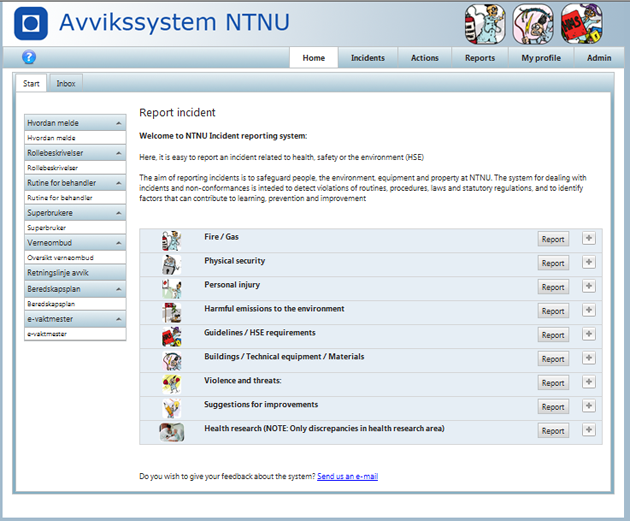The image size is (630, 521).
Task: Click the NTNU logo icon
Action: [x=31, y=23]
